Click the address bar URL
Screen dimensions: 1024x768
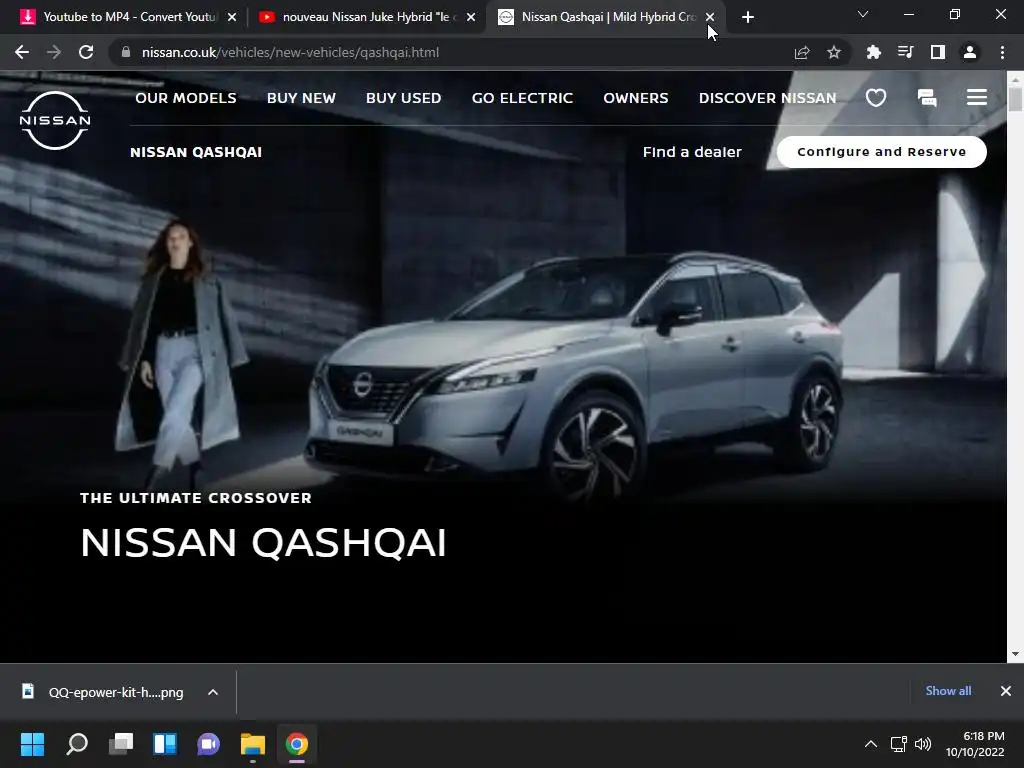click(291, 52)
